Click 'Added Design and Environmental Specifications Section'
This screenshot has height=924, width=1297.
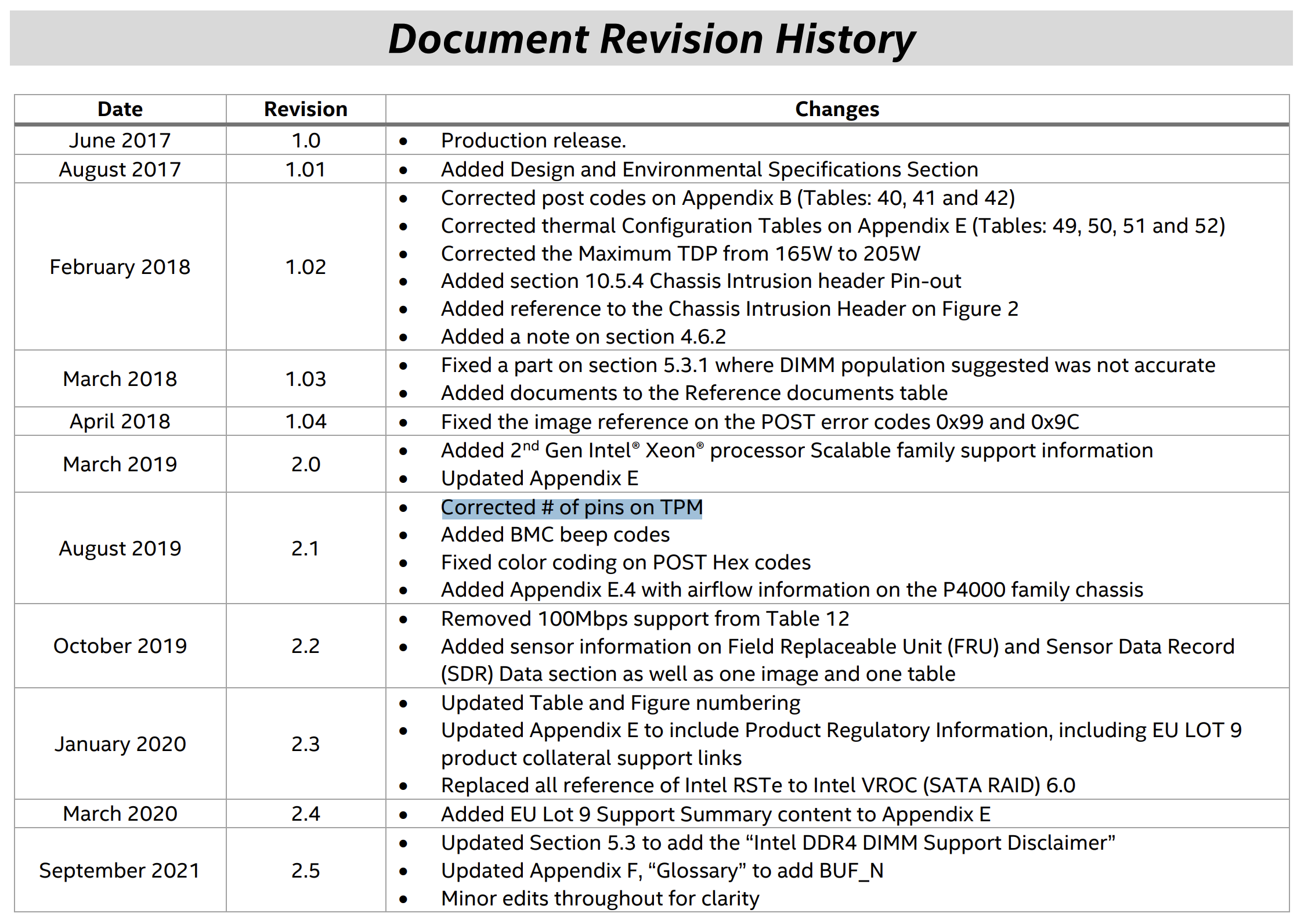pos(710,169)
